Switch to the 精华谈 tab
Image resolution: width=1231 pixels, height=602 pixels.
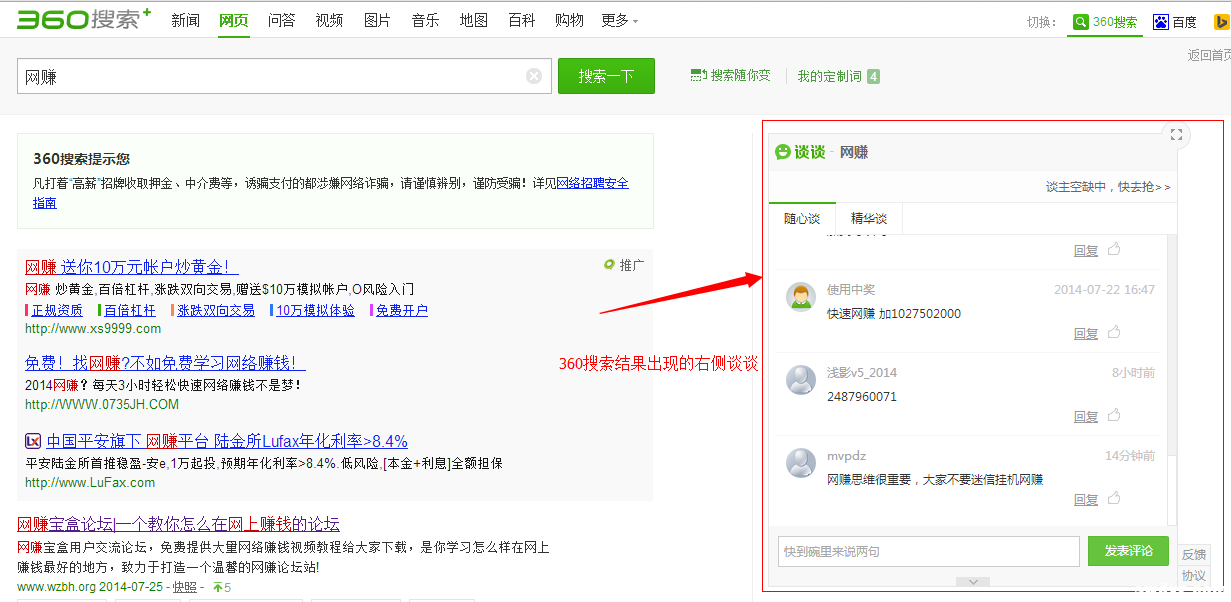click(x=869, y=218)
